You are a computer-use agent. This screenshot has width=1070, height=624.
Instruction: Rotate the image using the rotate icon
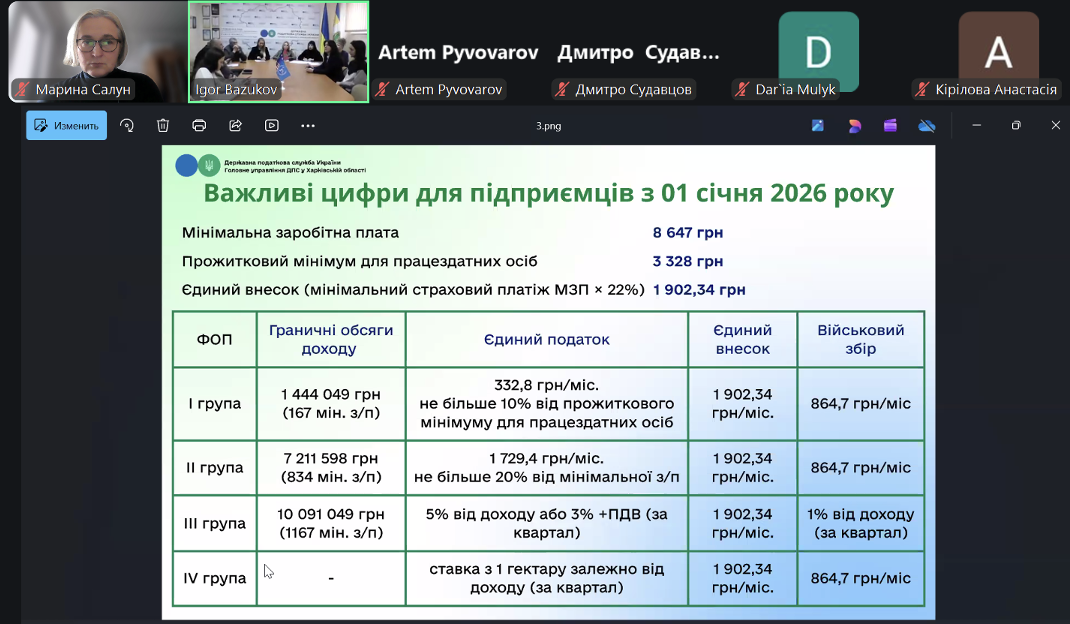[x=127, y=125]
